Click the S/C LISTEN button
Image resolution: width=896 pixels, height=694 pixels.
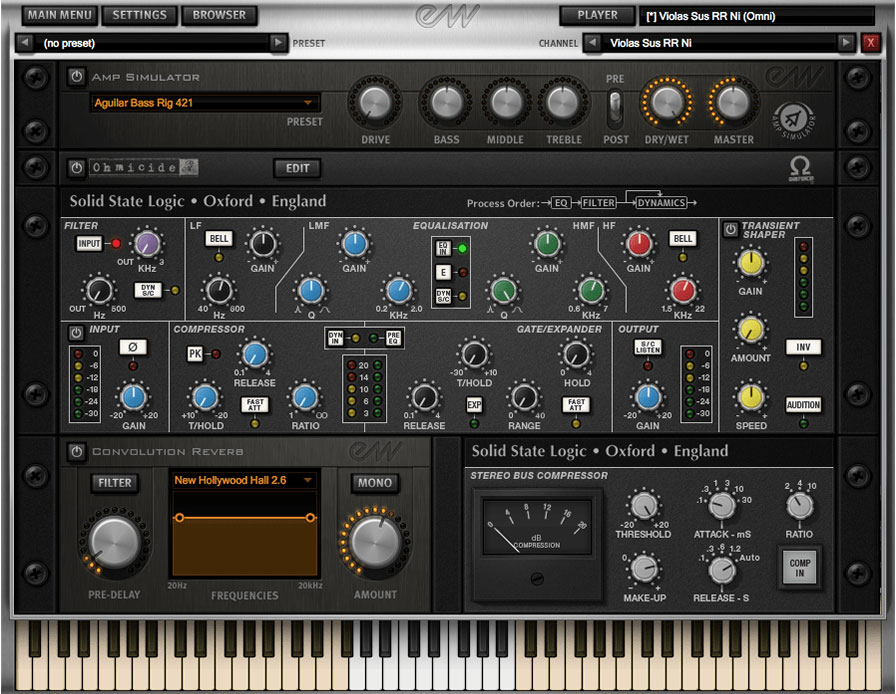[647, 347]
